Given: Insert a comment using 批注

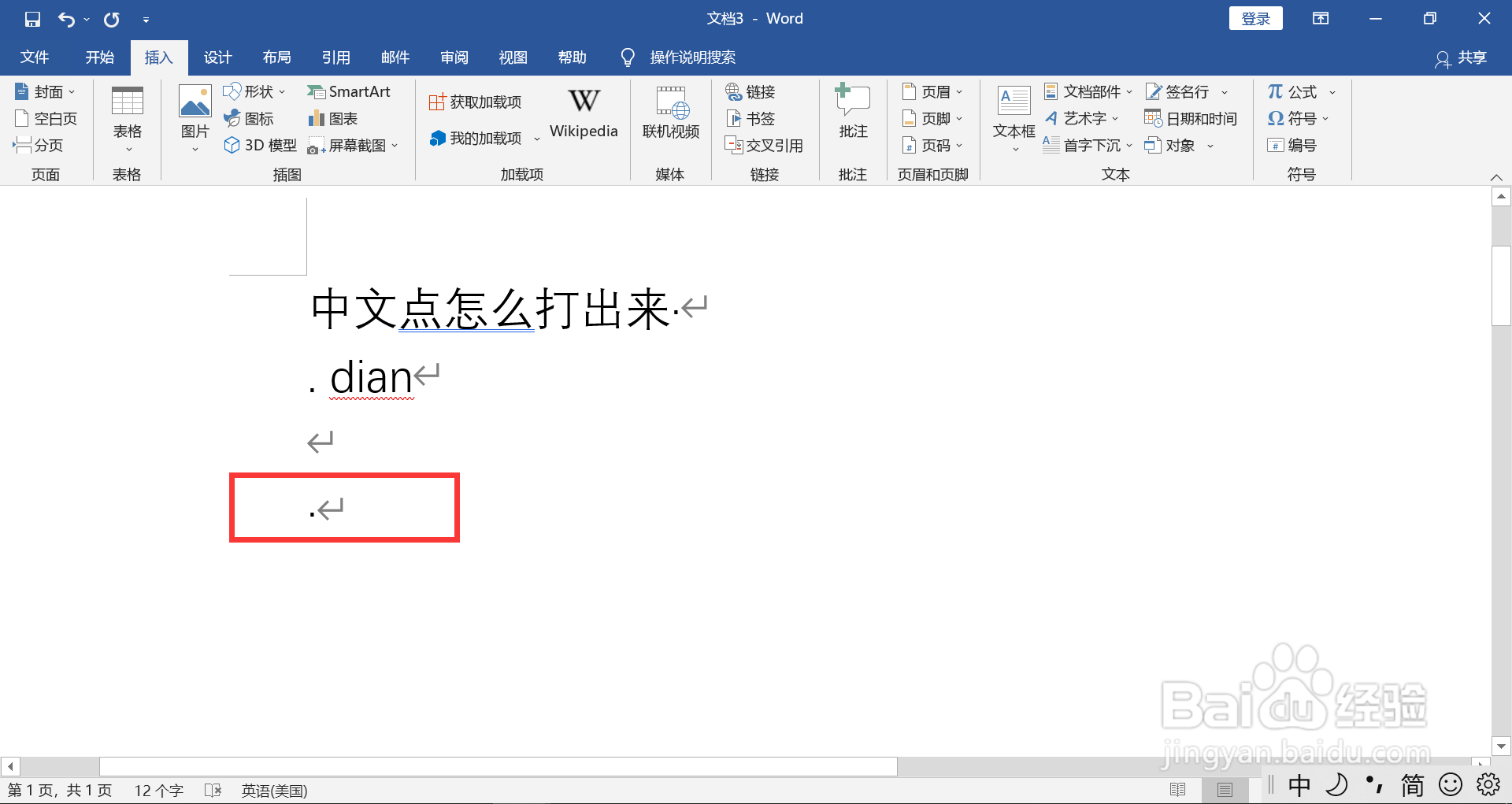Looking at the screenshot, I should (852, 113).
